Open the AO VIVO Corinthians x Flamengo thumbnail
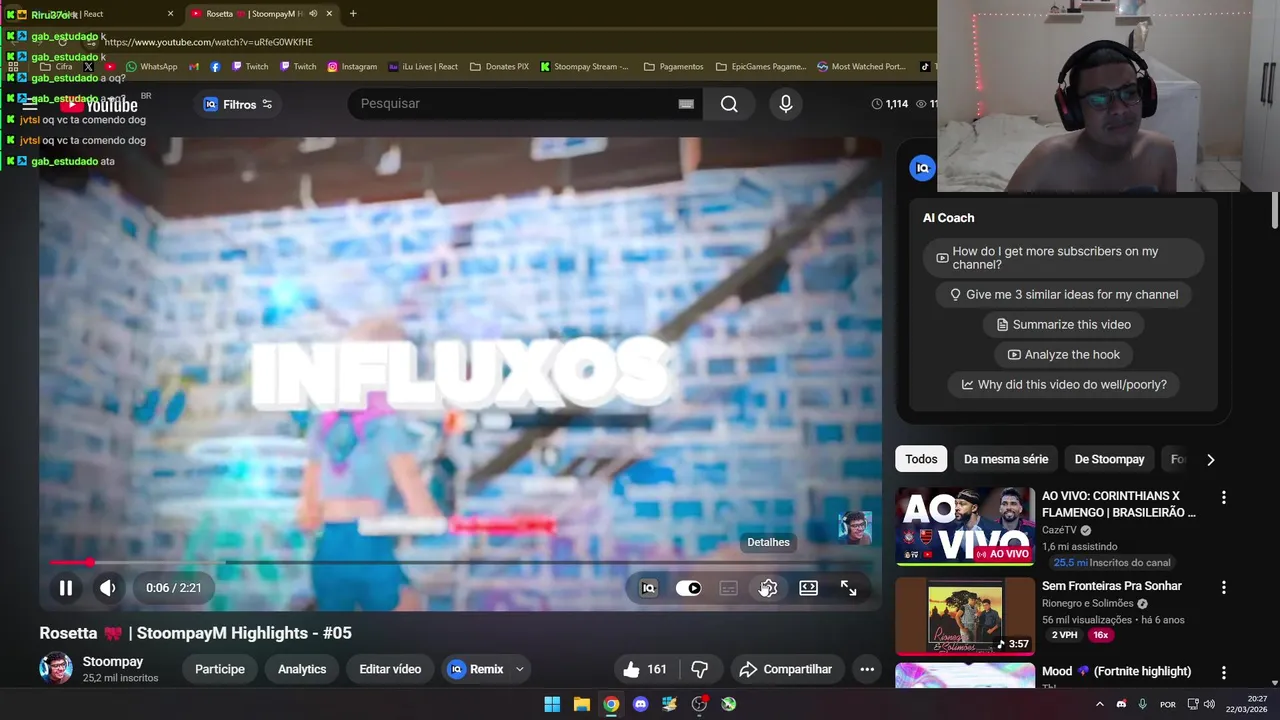The width and height of the screenshot is (1280, 720). tap(965, 526)
